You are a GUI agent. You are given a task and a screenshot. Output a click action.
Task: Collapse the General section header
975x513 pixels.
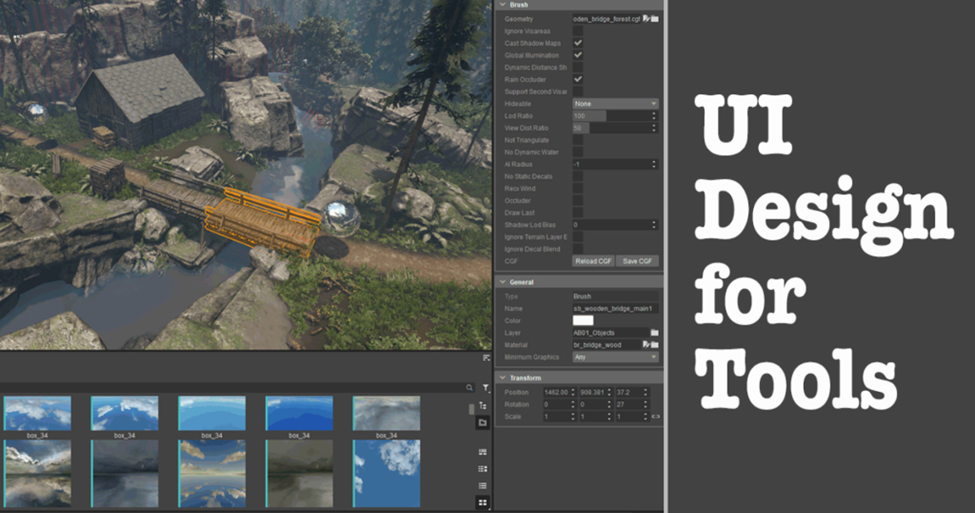point(503,283)
